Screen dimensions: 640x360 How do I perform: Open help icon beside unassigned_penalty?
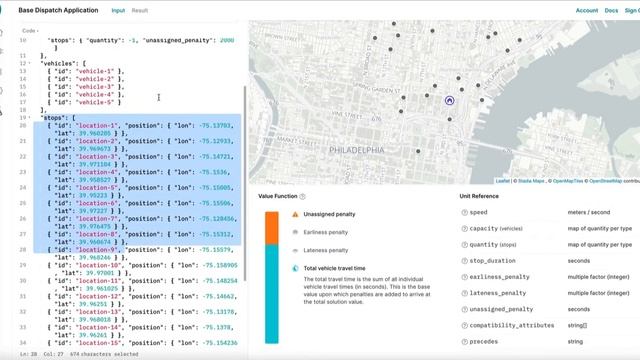[x=464, y=309]
